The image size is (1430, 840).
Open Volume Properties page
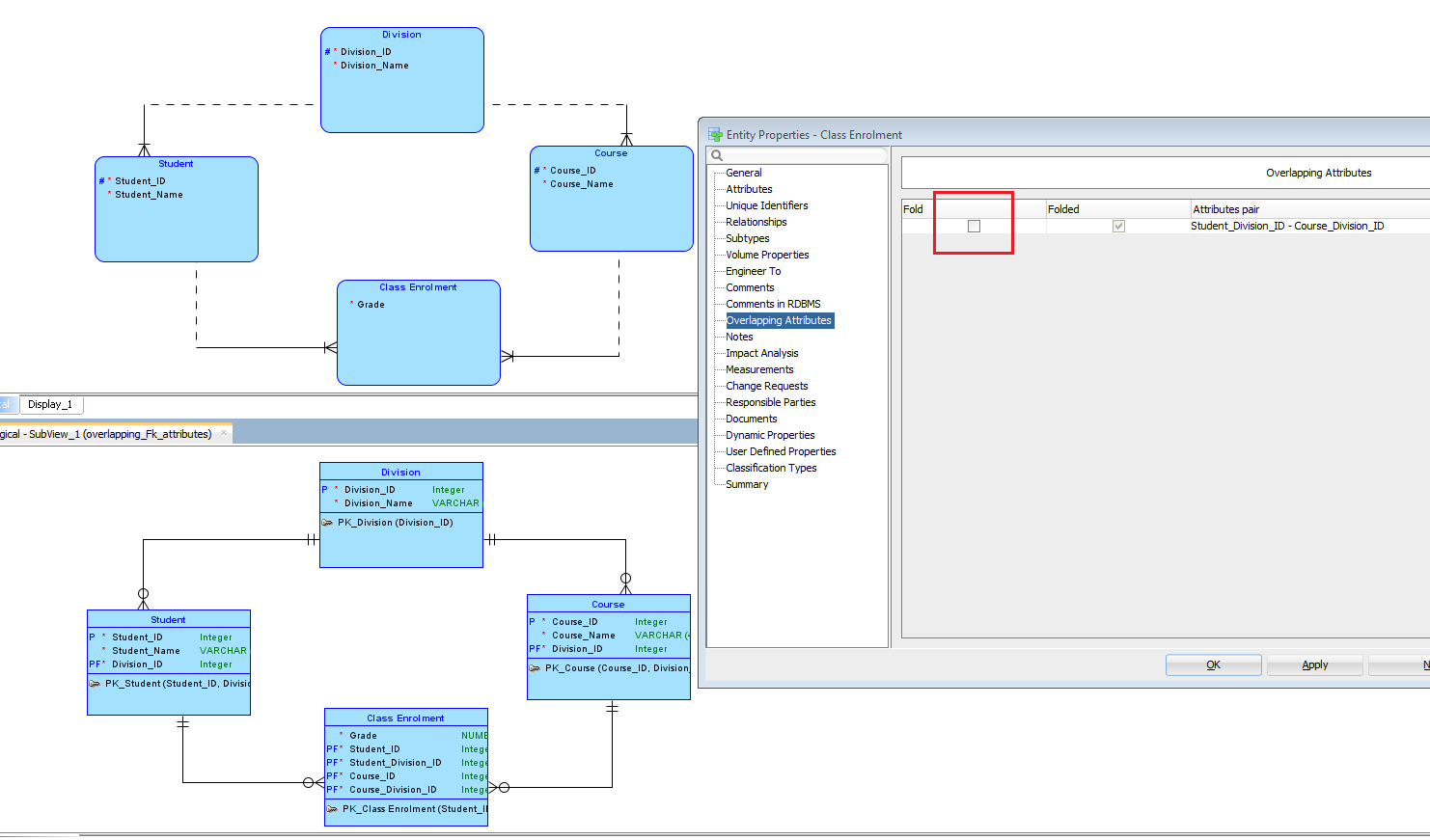pyautogui.click(x=767, y=255)
